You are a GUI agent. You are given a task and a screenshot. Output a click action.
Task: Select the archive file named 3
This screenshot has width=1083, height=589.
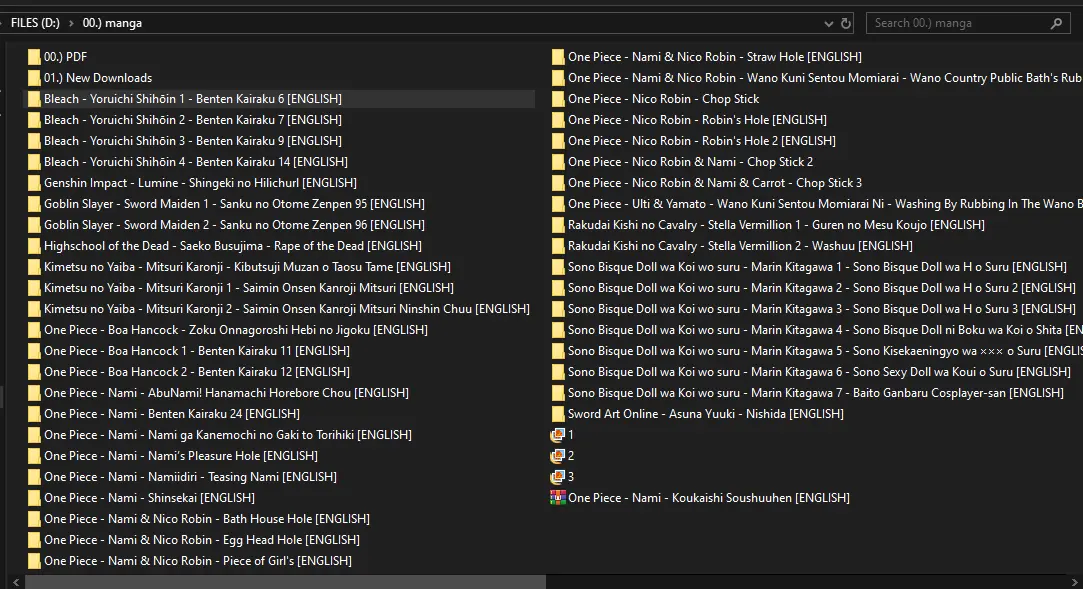pyautogui.click(x=563, y=477)
